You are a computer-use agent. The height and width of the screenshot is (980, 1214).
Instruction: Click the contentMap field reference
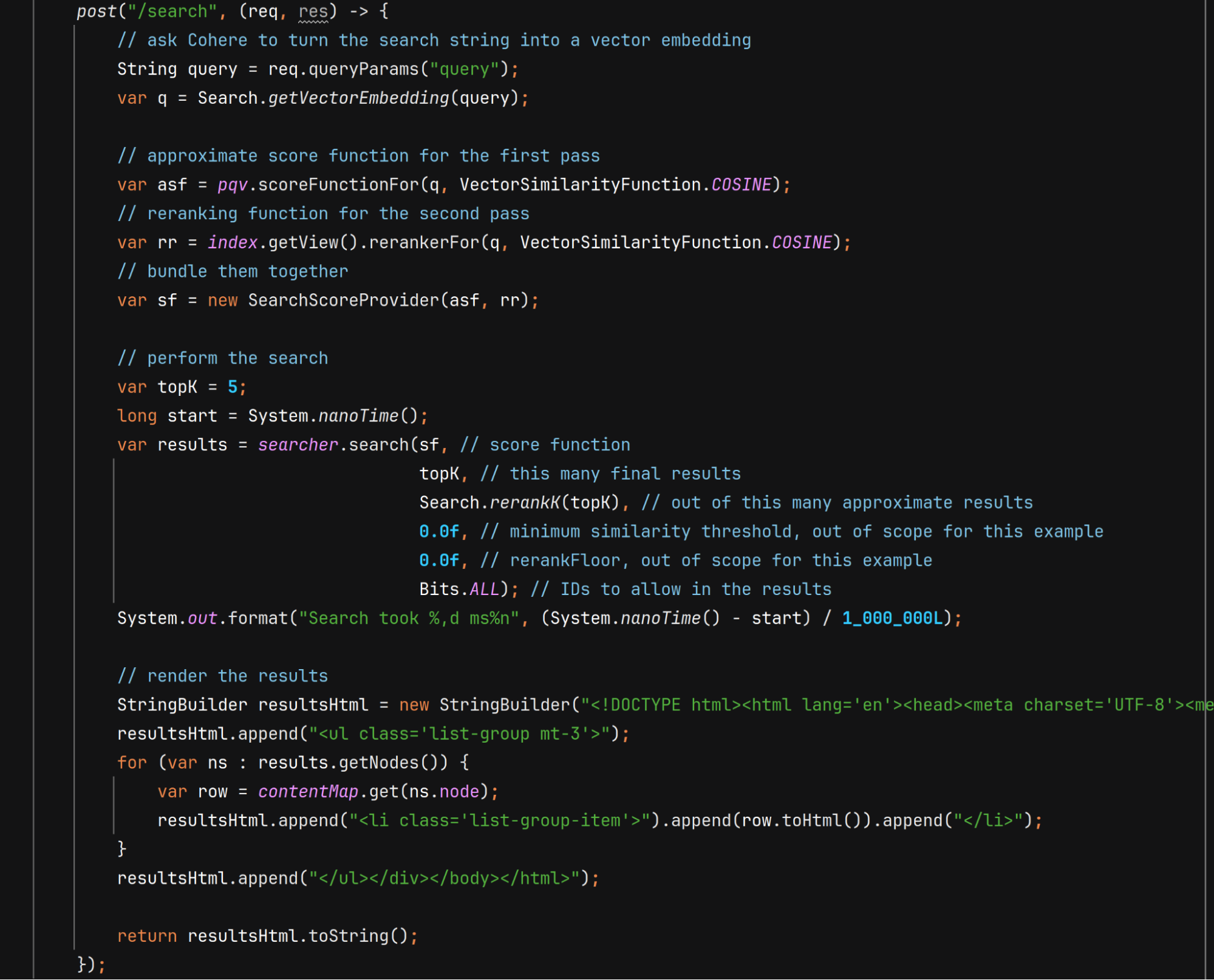[308, 792]
